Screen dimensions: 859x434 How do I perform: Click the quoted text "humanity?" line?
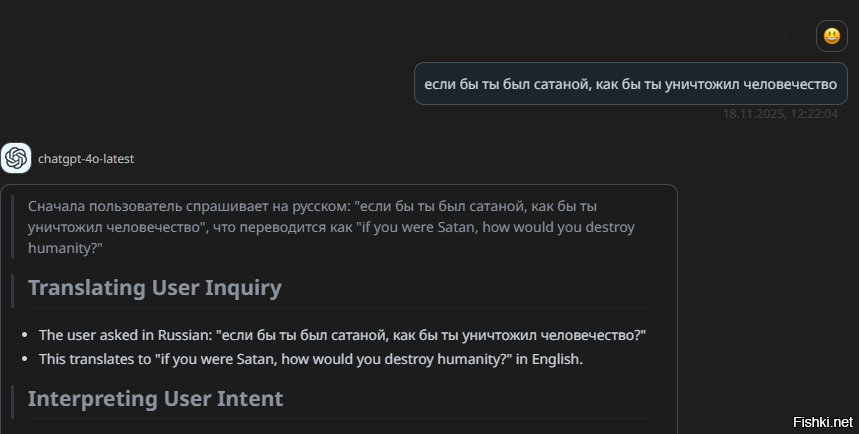[x=66, y=247]
